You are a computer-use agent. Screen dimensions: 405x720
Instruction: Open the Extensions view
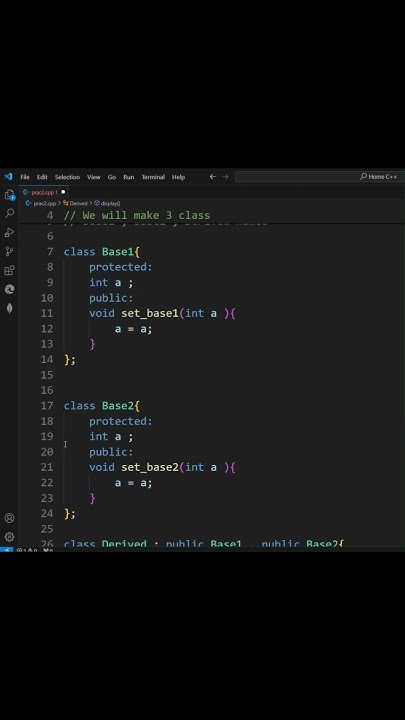pos(9,270)
